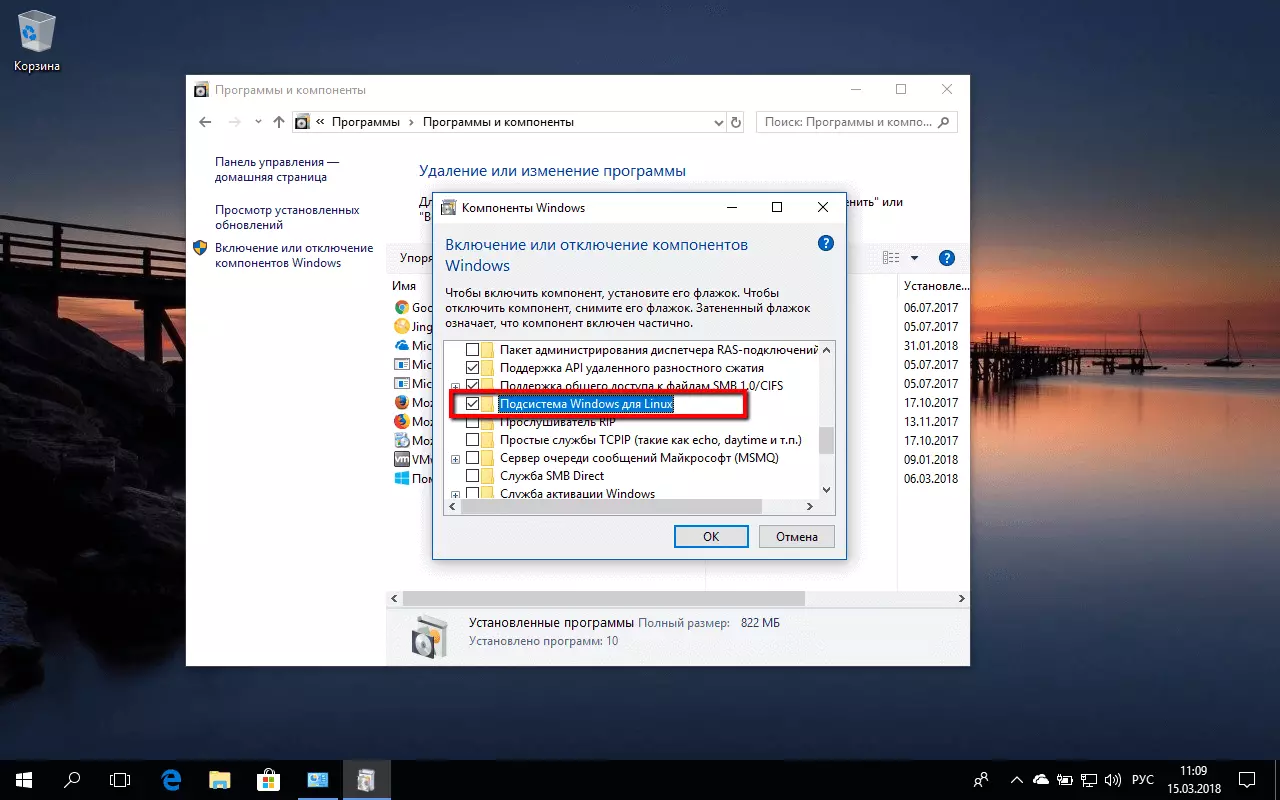Open the network icon in system tray
The width and height of the screenshot is (1280, 800).
click(1089, 779)
